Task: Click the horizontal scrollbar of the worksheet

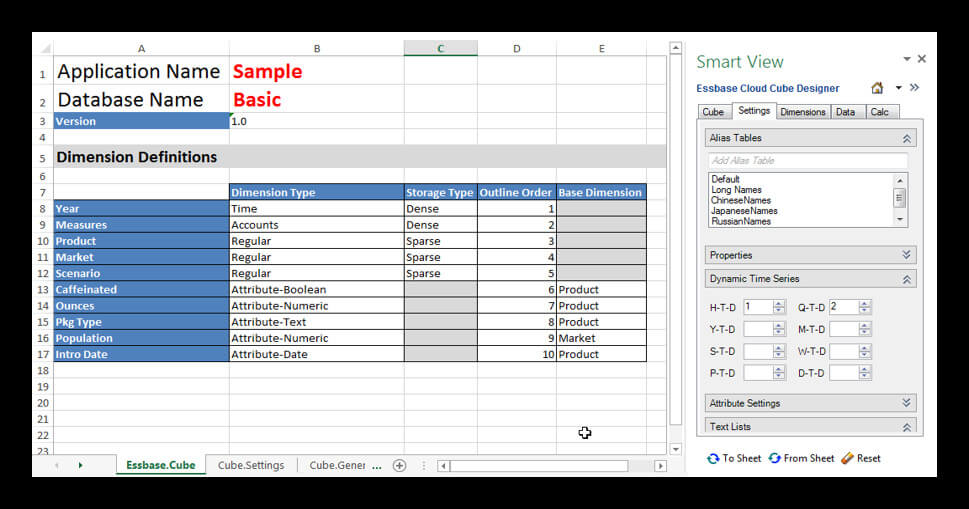Action: [x=540, y=466]
